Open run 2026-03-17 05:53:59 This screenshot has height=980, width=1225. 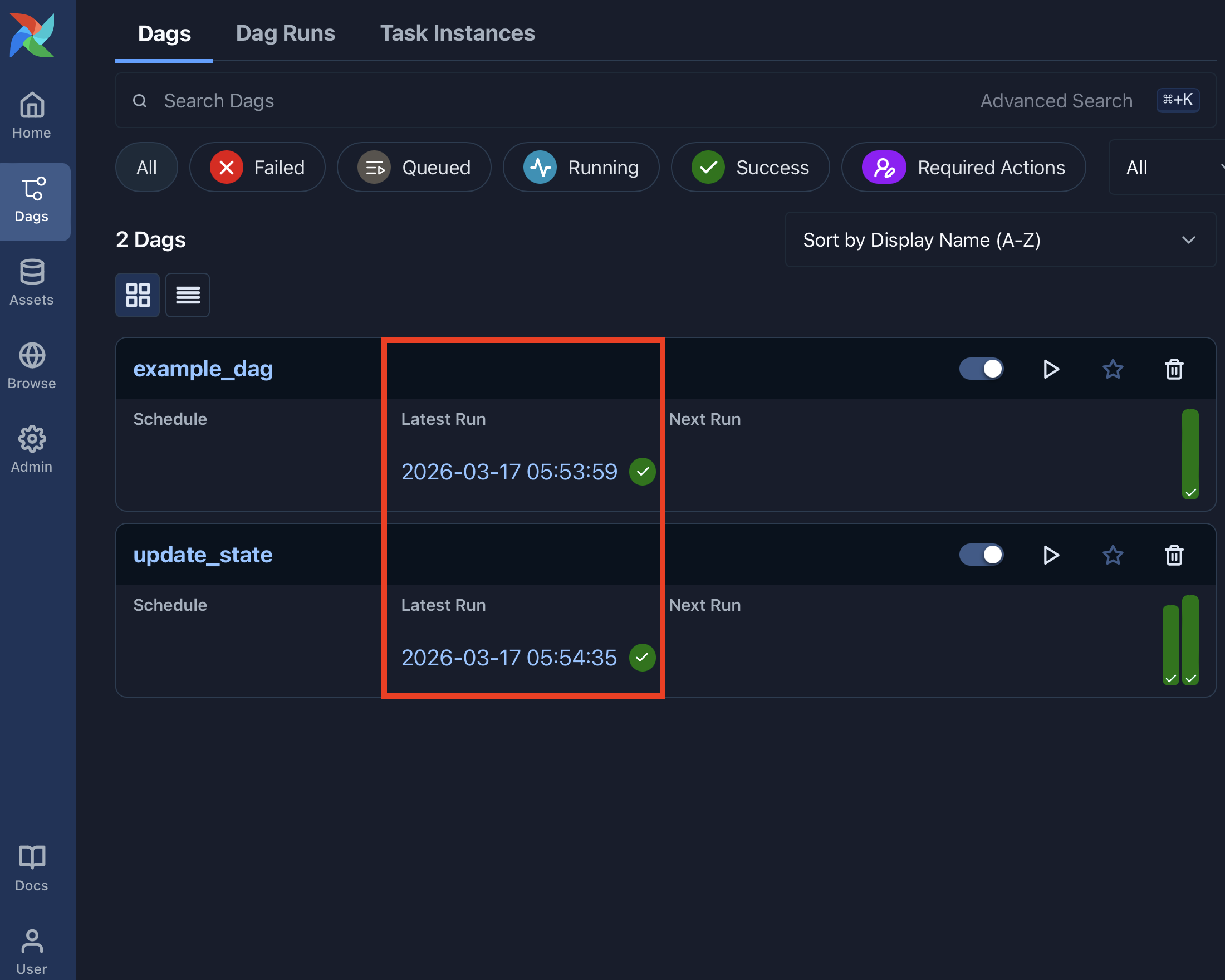point(509,472)
